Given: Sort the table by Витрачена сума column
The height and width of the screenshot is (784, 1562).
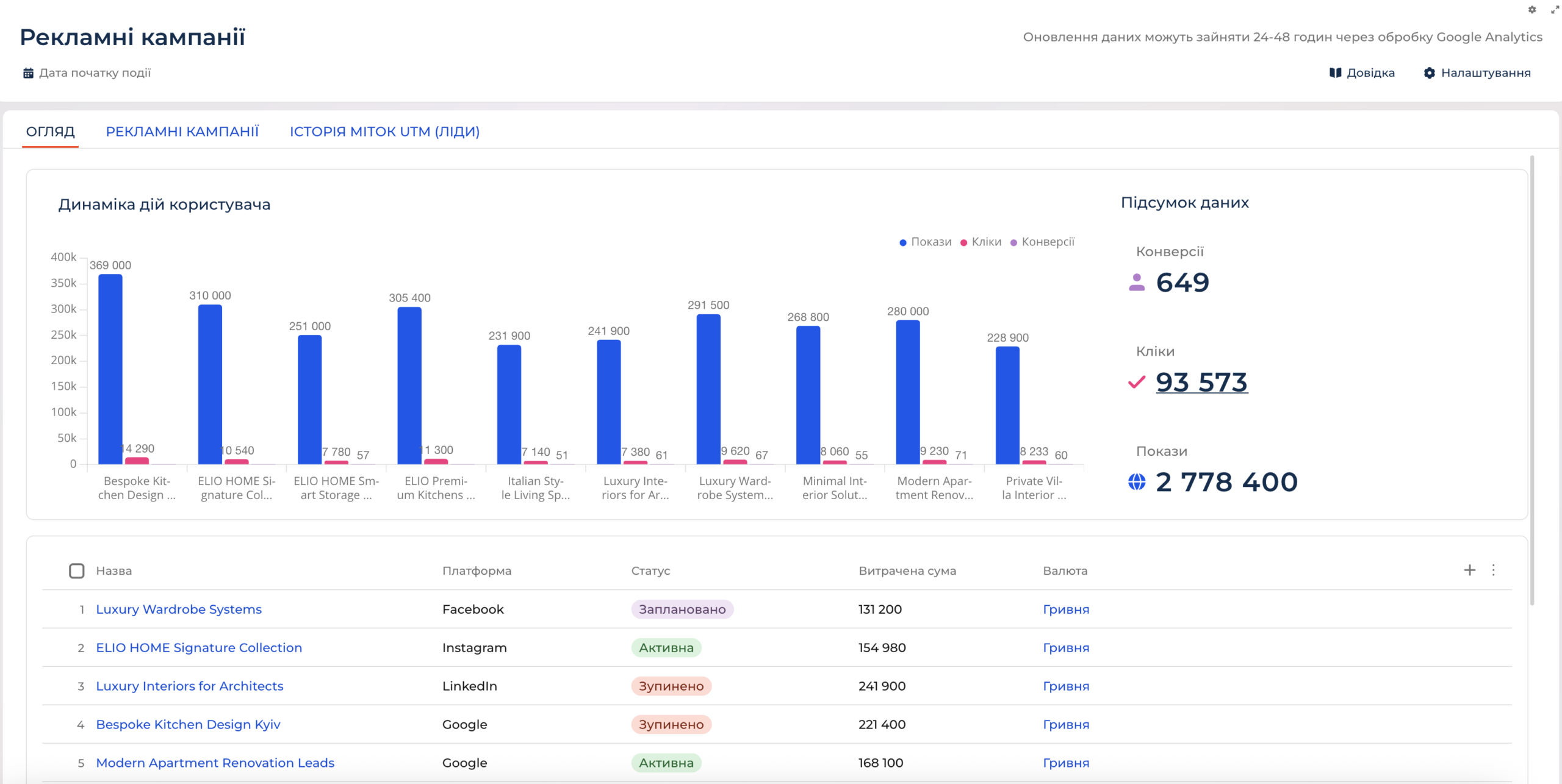Looking at the screenshot, I should (x=907, y=571).
